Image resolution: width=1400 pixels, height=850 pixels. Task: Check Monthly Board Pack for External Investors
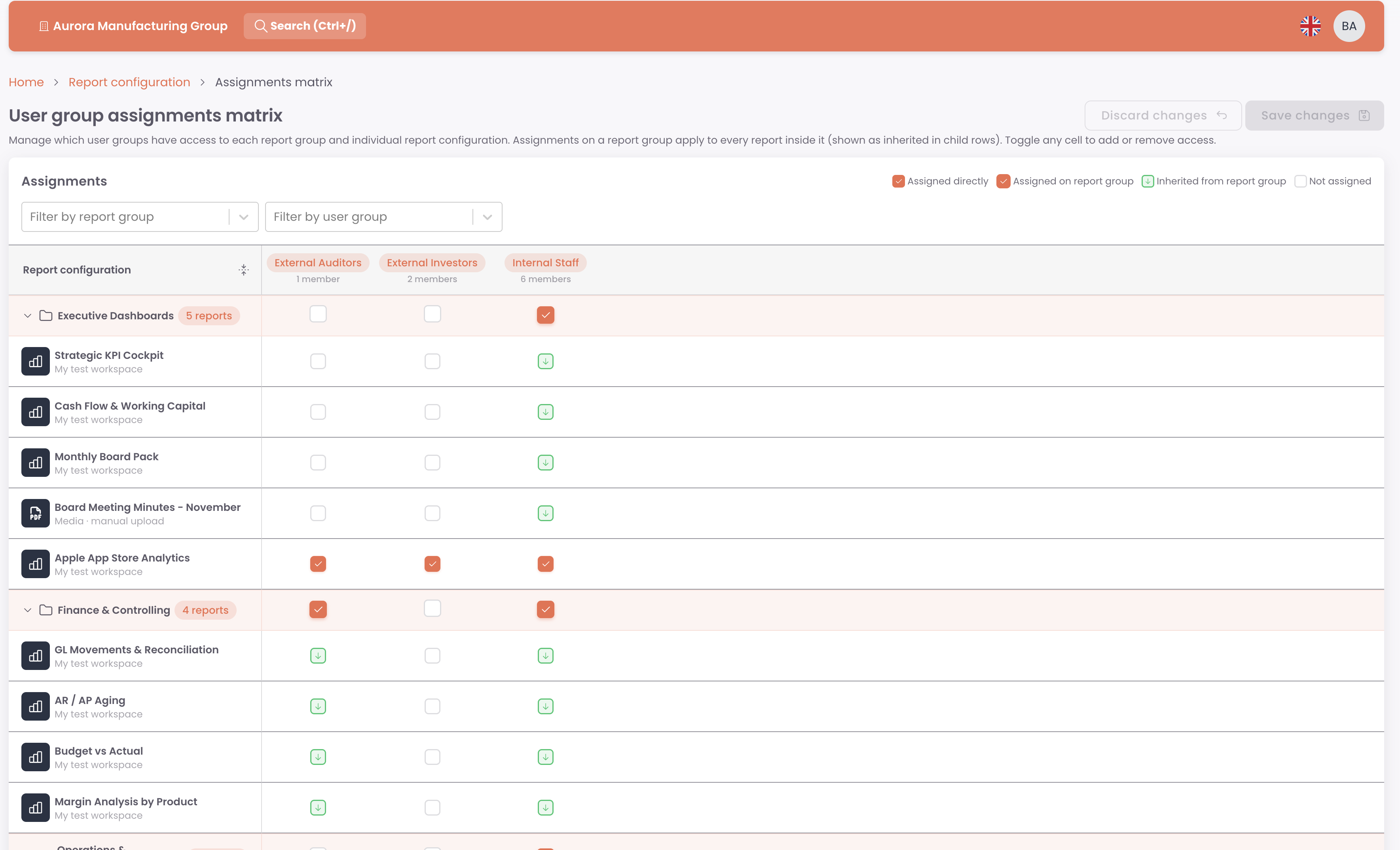[433, 463]
